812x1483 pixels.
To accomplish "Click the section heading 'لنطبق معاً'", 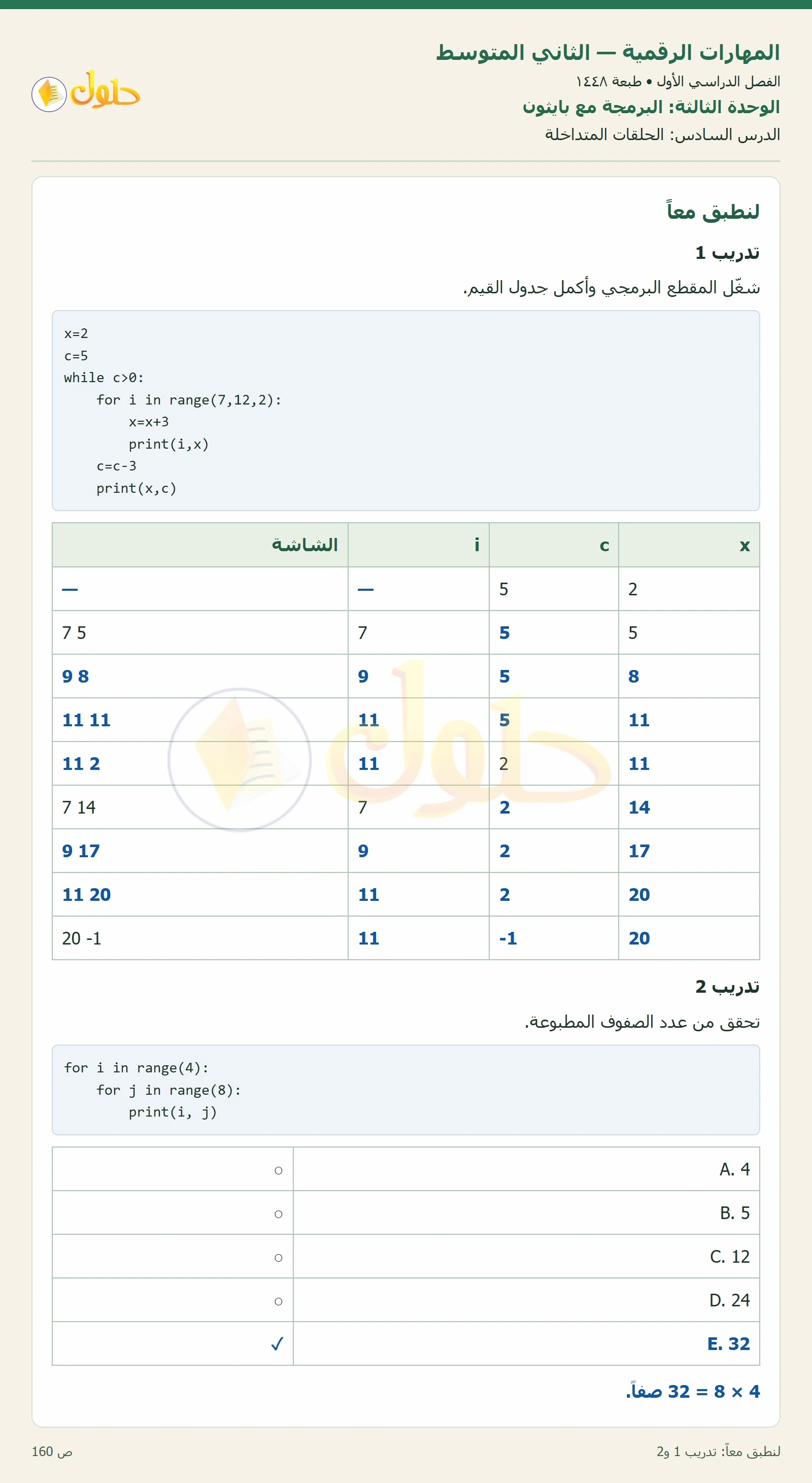I will (713, 211).
